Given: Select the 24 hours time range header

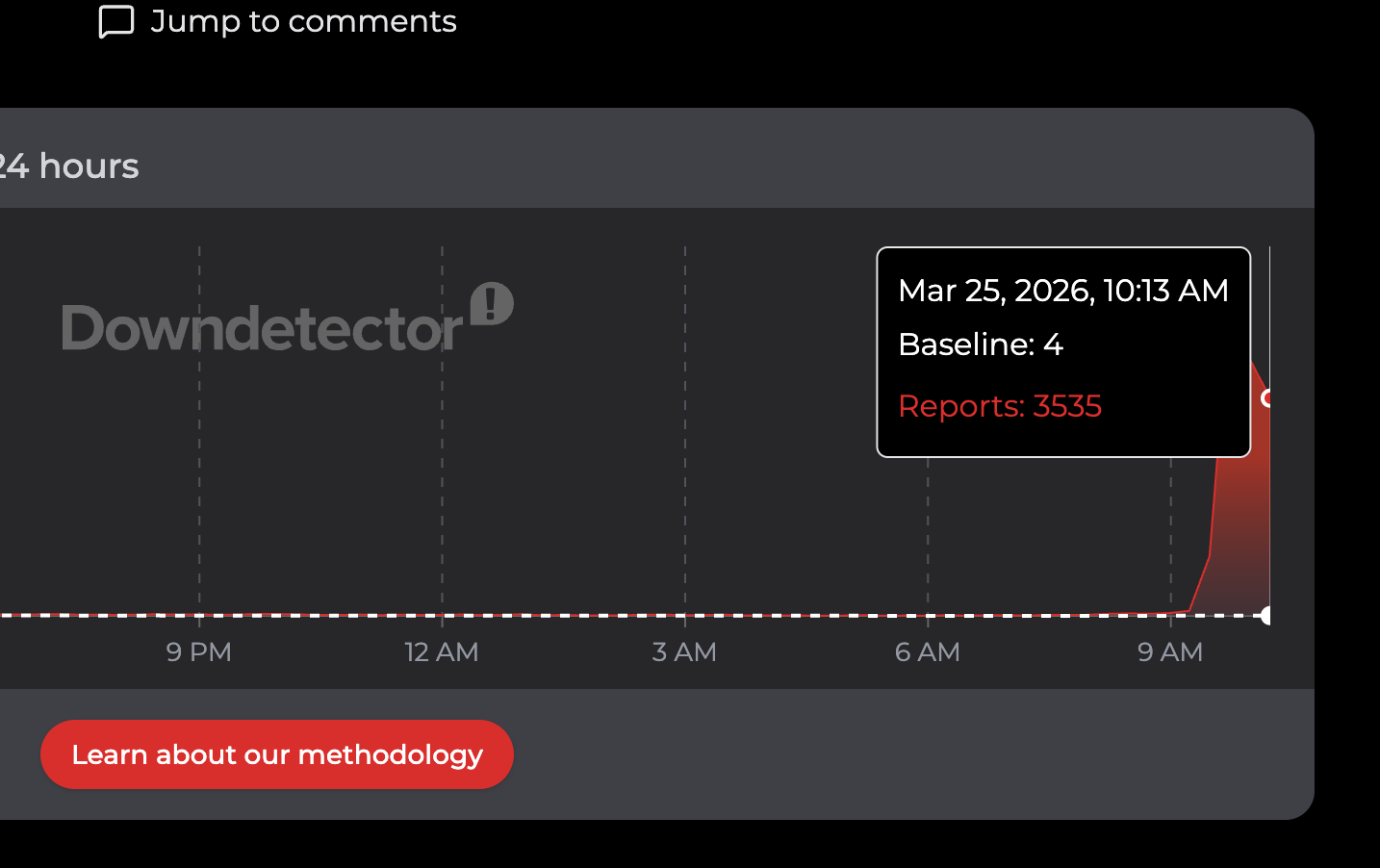Looking at the screenshot, I should coord(69,166).
